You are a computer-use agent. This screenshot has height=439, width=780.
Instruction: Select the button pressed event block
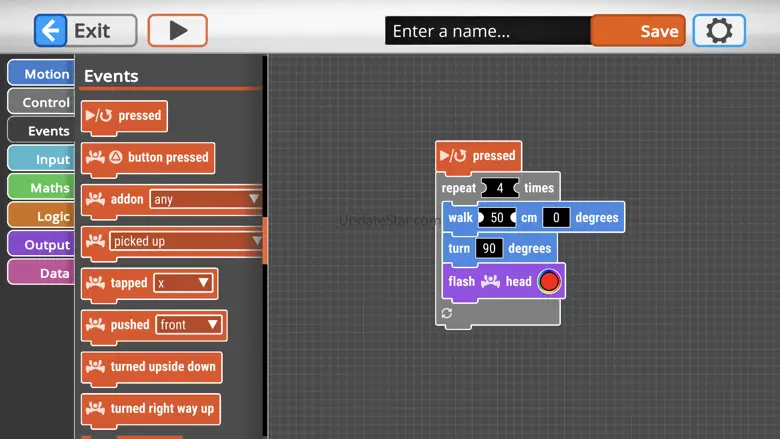147,158
